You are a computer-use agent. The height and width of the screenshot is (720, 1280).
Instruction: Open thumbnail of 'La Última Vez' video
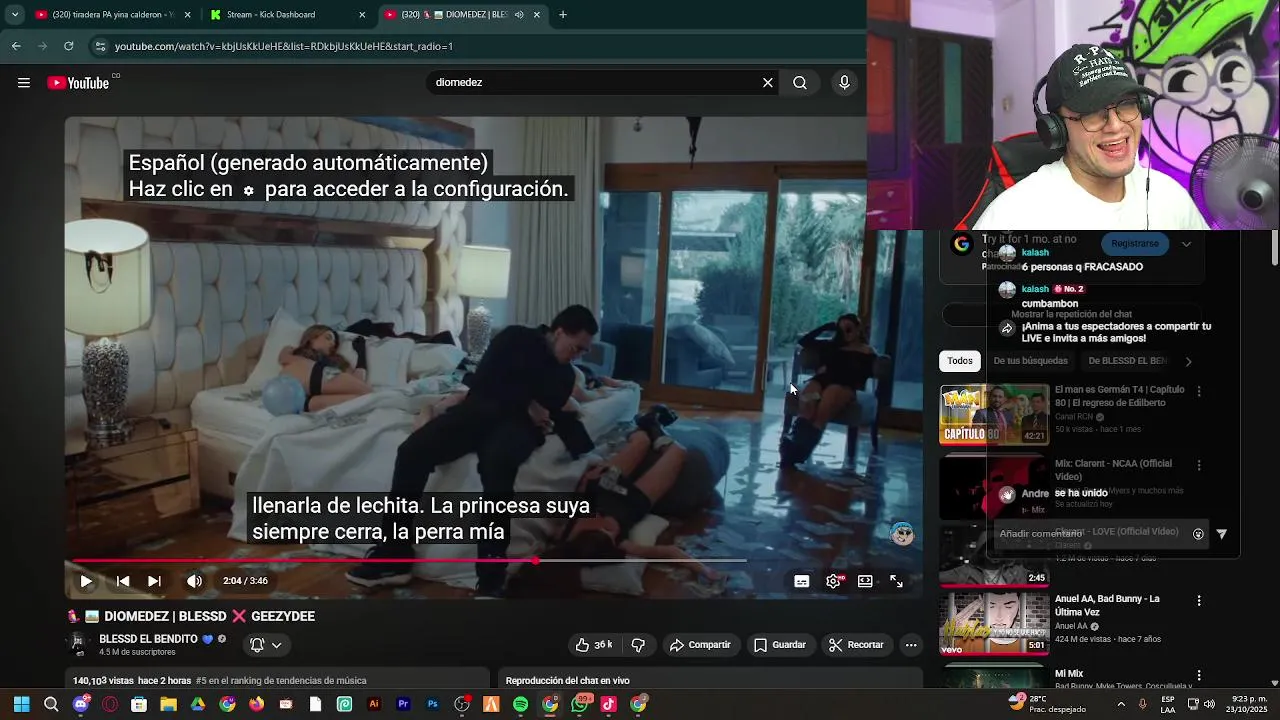pos(994,624)
